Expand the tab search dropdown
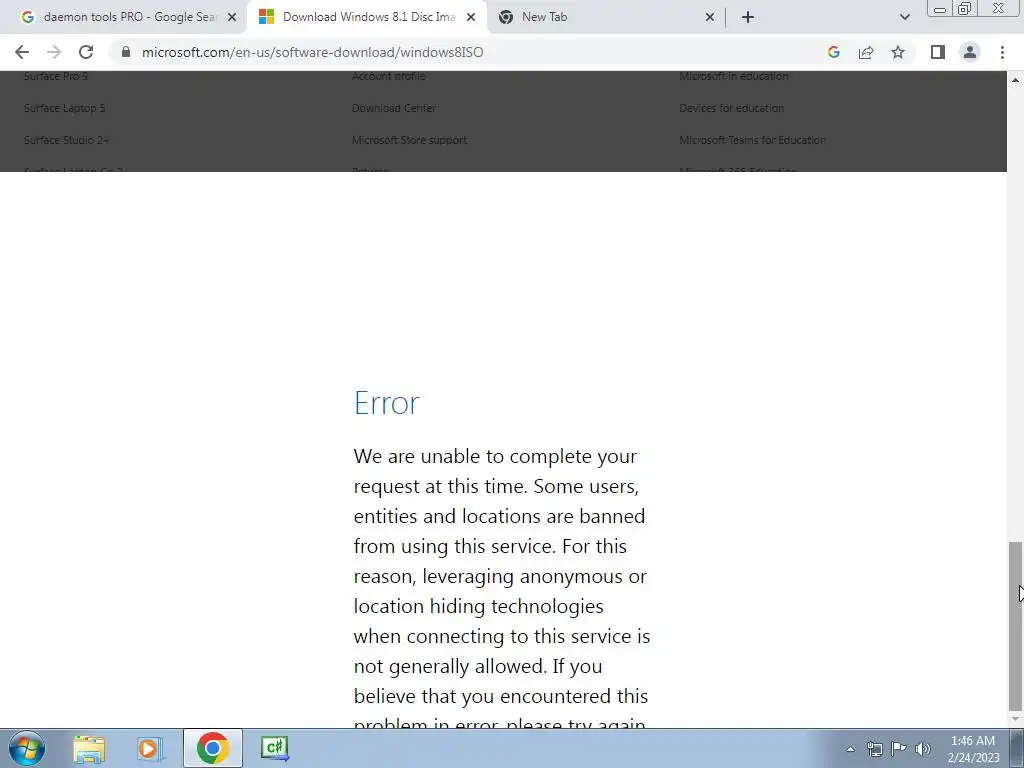1024x768 pixels. coord(904,17)
